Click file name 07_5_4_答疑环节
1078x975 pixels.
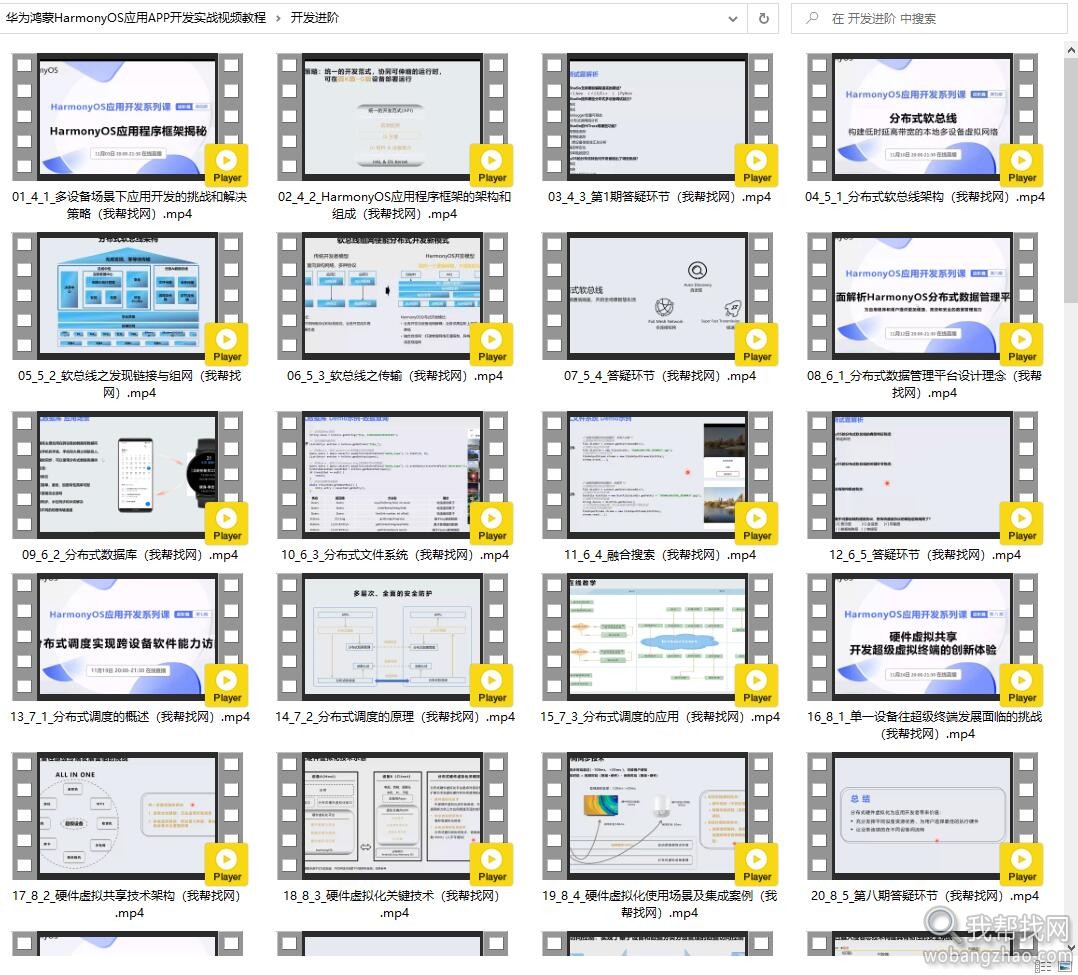pyautogui.click(x=659, y=376)
